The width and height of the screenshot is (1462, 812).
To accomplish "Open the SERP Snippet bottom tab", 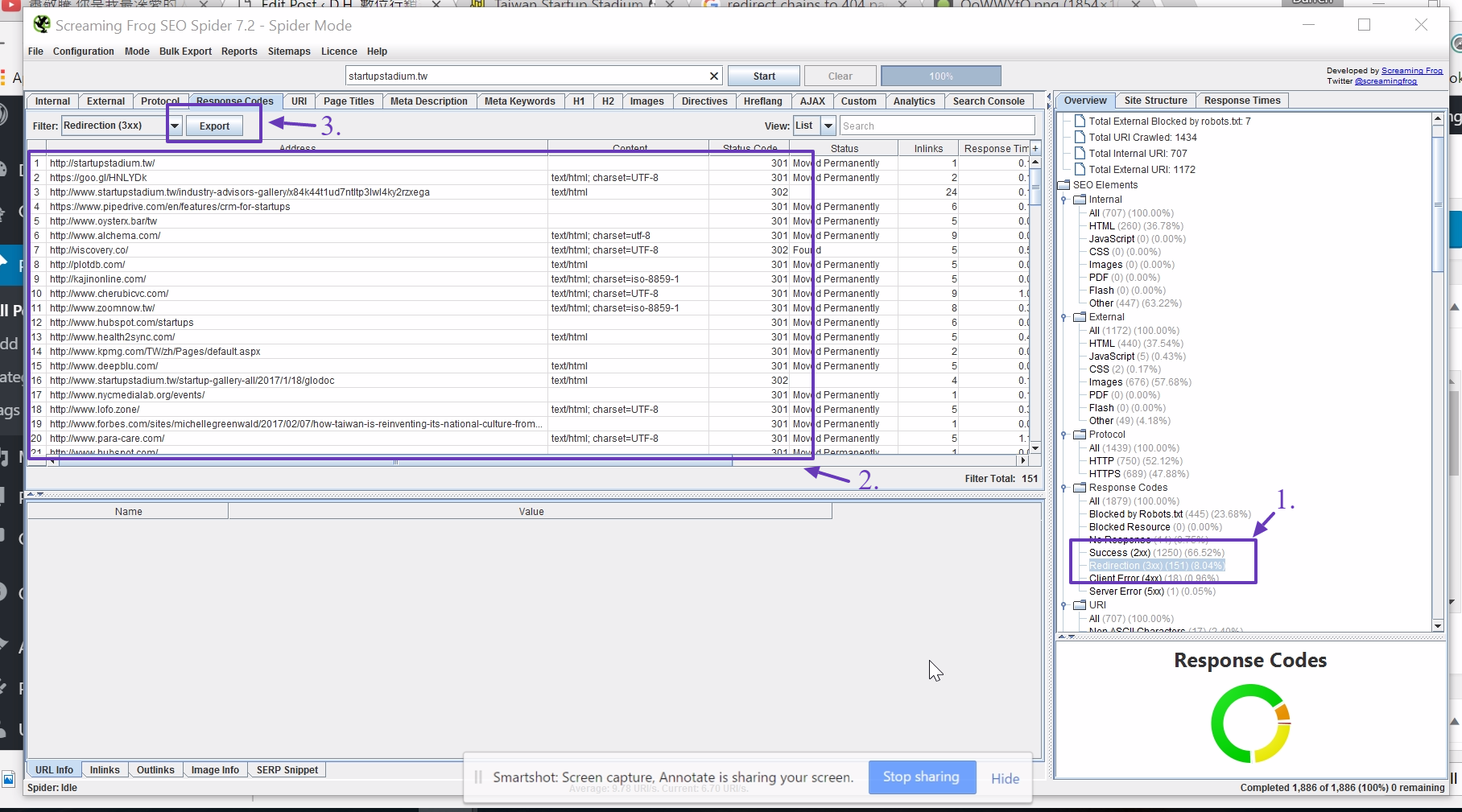I will (x=287, y=770).
